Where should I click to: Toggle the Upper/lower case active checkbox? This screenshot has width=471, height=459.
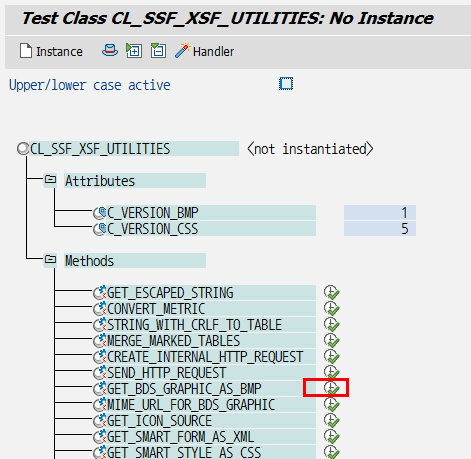(x=286, y=84)
